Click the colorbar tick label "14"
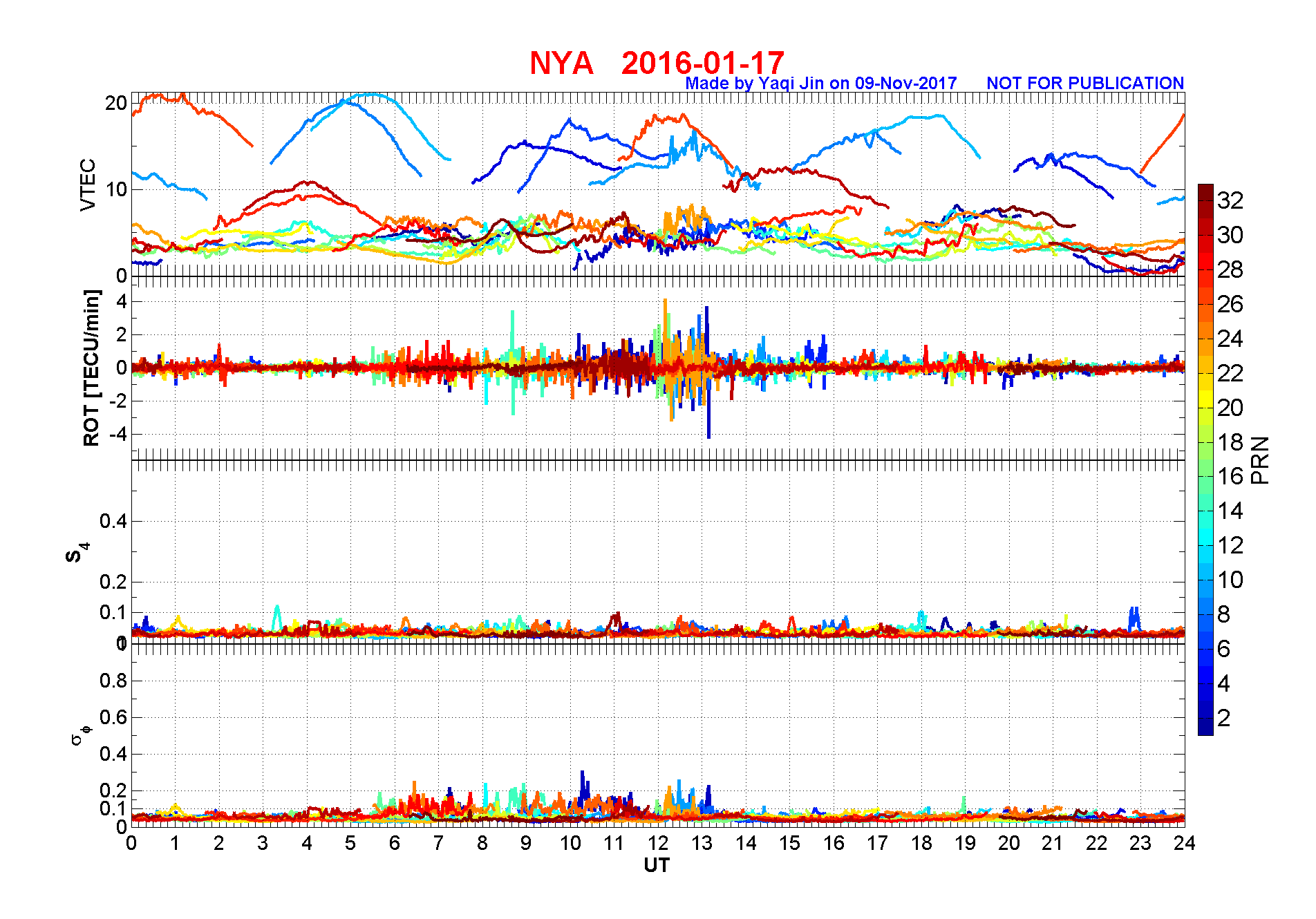1316x919 pixels. [x=1230, y=511]
